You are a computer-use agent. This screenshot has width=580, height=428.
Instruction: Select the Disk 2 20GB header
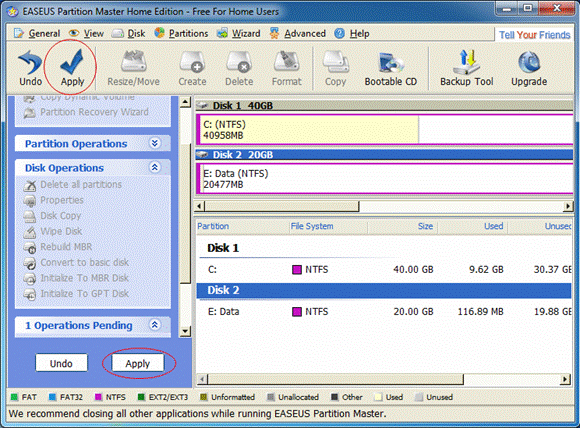click(384, 155)
